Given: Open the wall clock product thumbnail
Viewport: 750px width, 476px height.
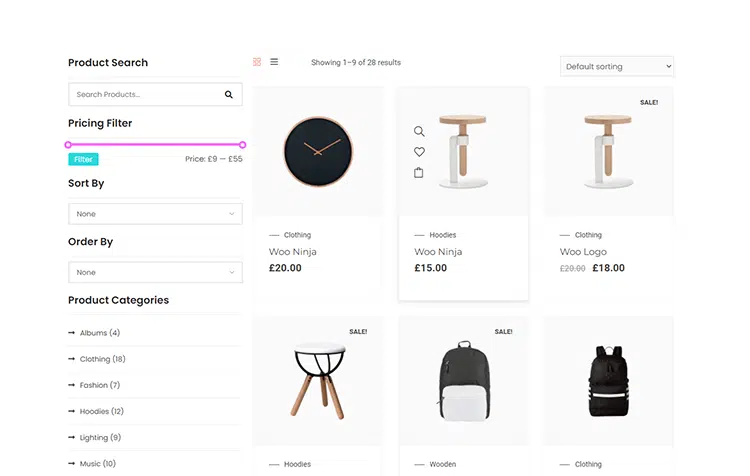Looking at the screenshot, I should point(318,151).
